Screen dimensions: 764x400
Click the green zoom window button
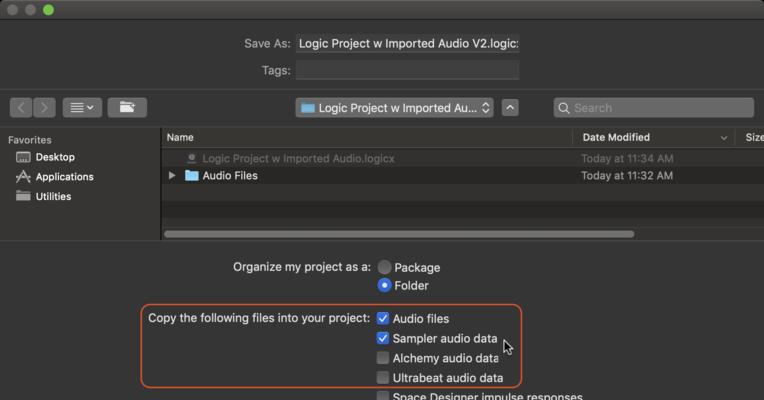click(48, 10)
